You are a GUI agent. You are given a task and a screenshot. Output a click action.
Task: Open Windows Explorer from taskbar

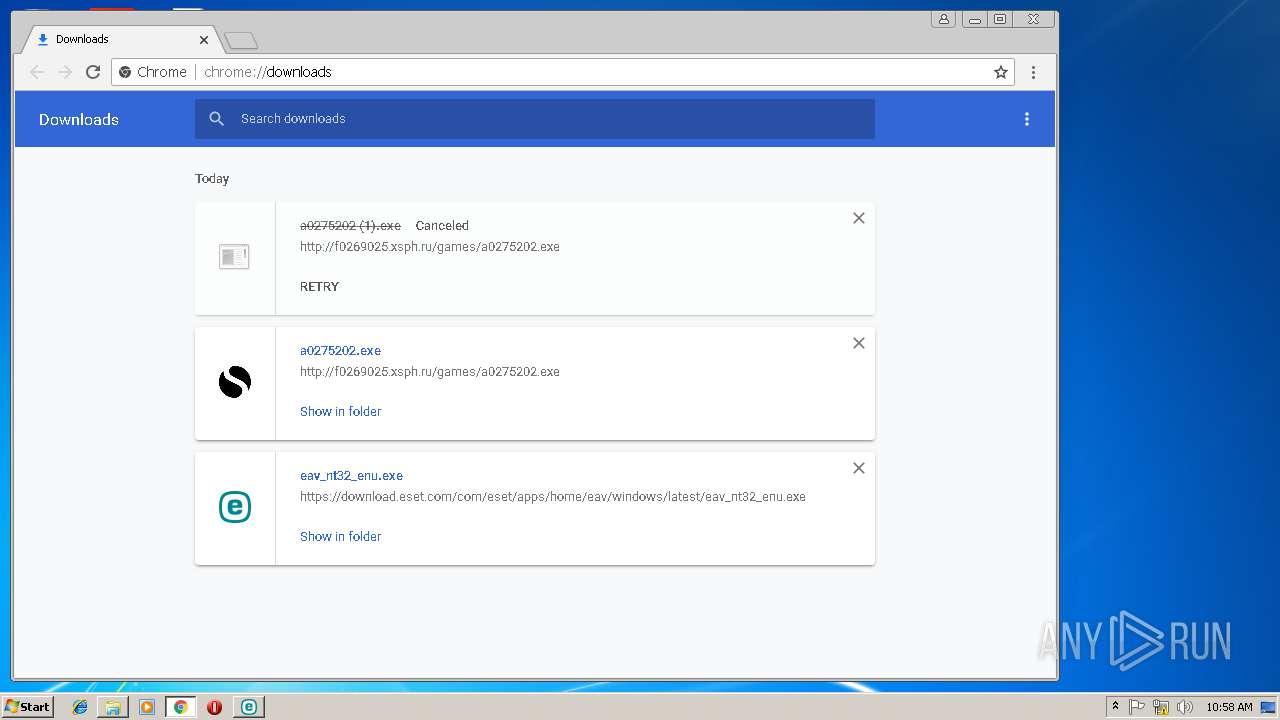tap(113, 707)
